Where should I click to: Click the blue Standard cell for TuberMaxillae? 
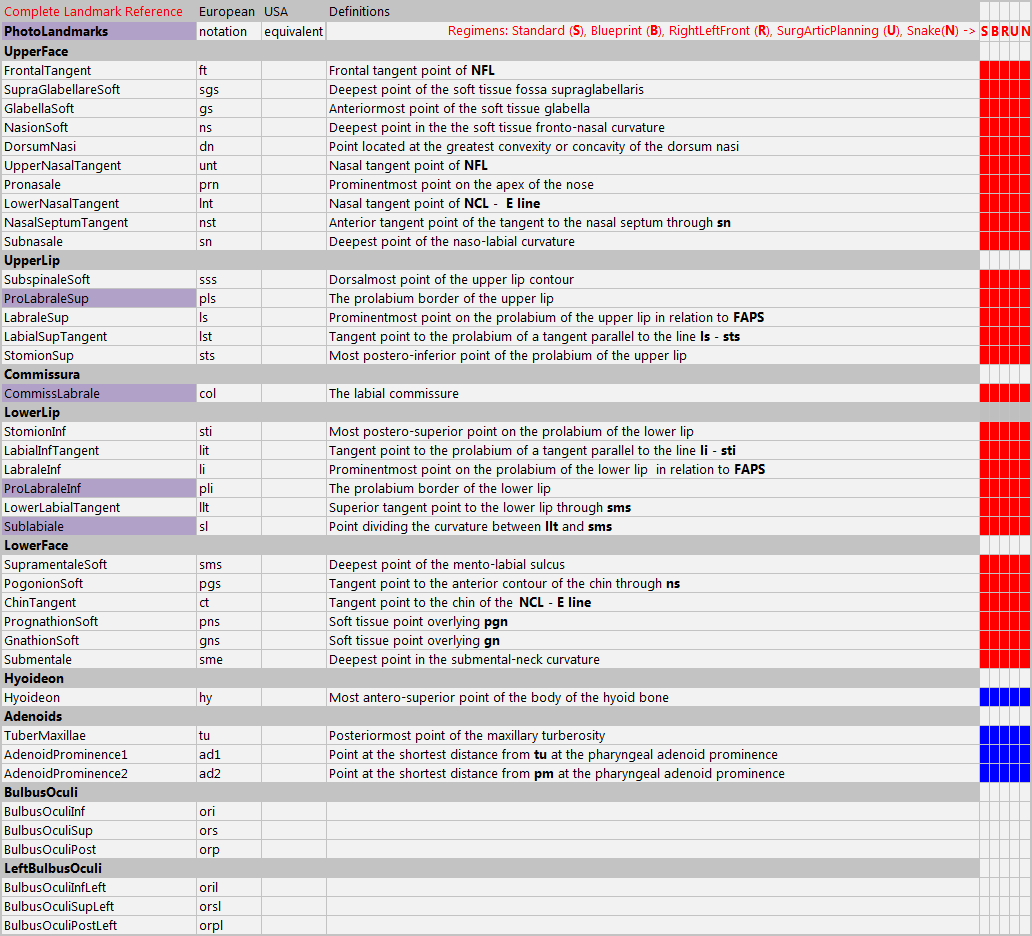984,735
